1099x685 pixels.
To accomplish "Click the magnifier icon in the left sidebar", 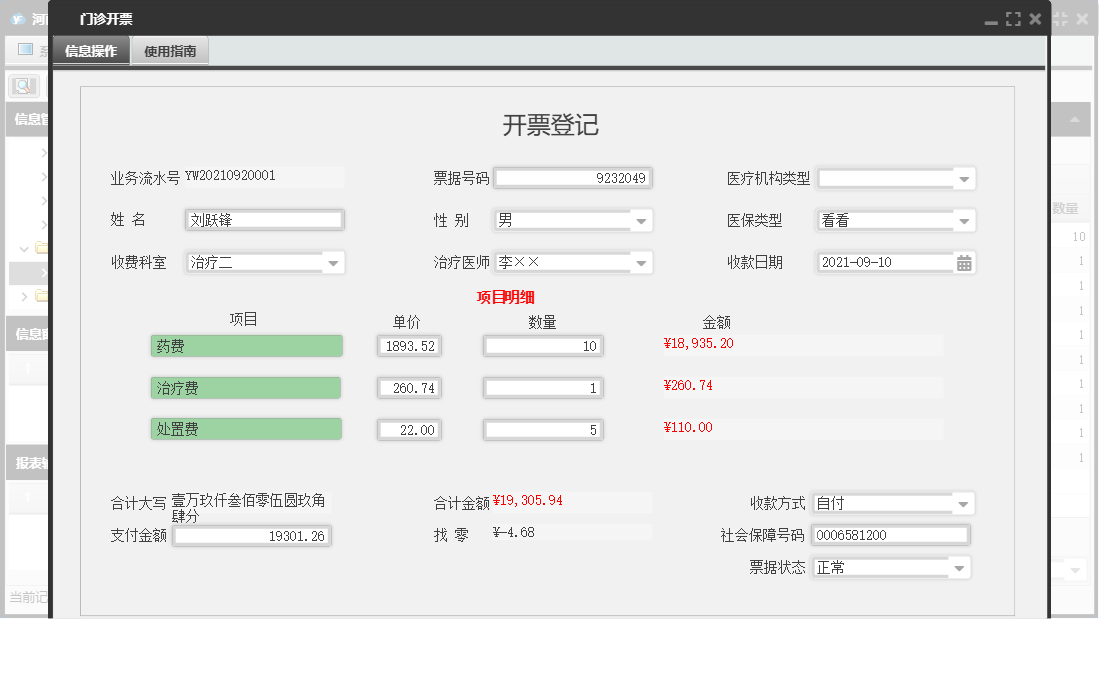I will [24, 84].
